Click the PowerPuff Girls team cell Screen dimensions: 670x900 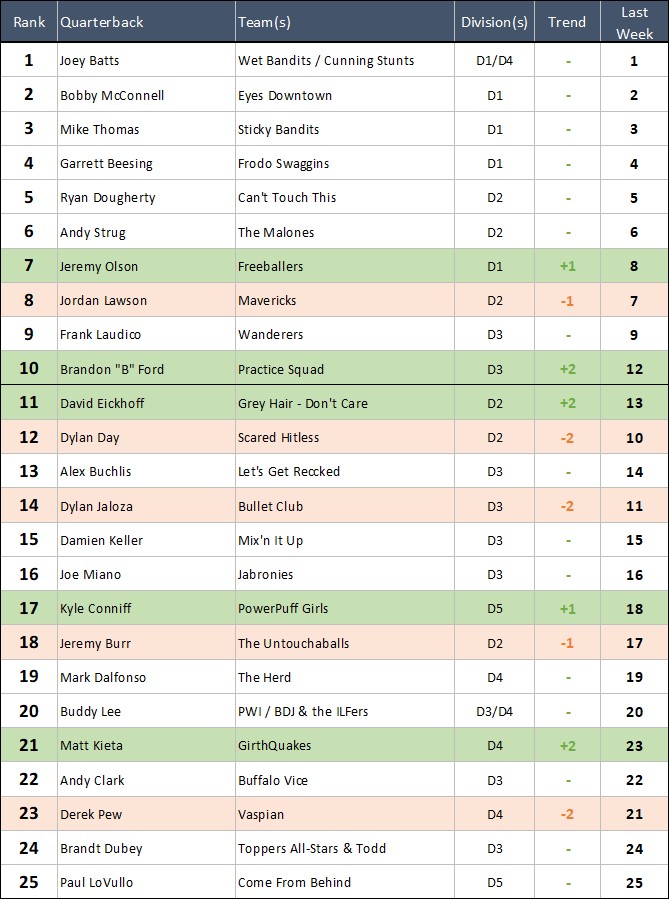pyautogui.click(x=283, y=609)
